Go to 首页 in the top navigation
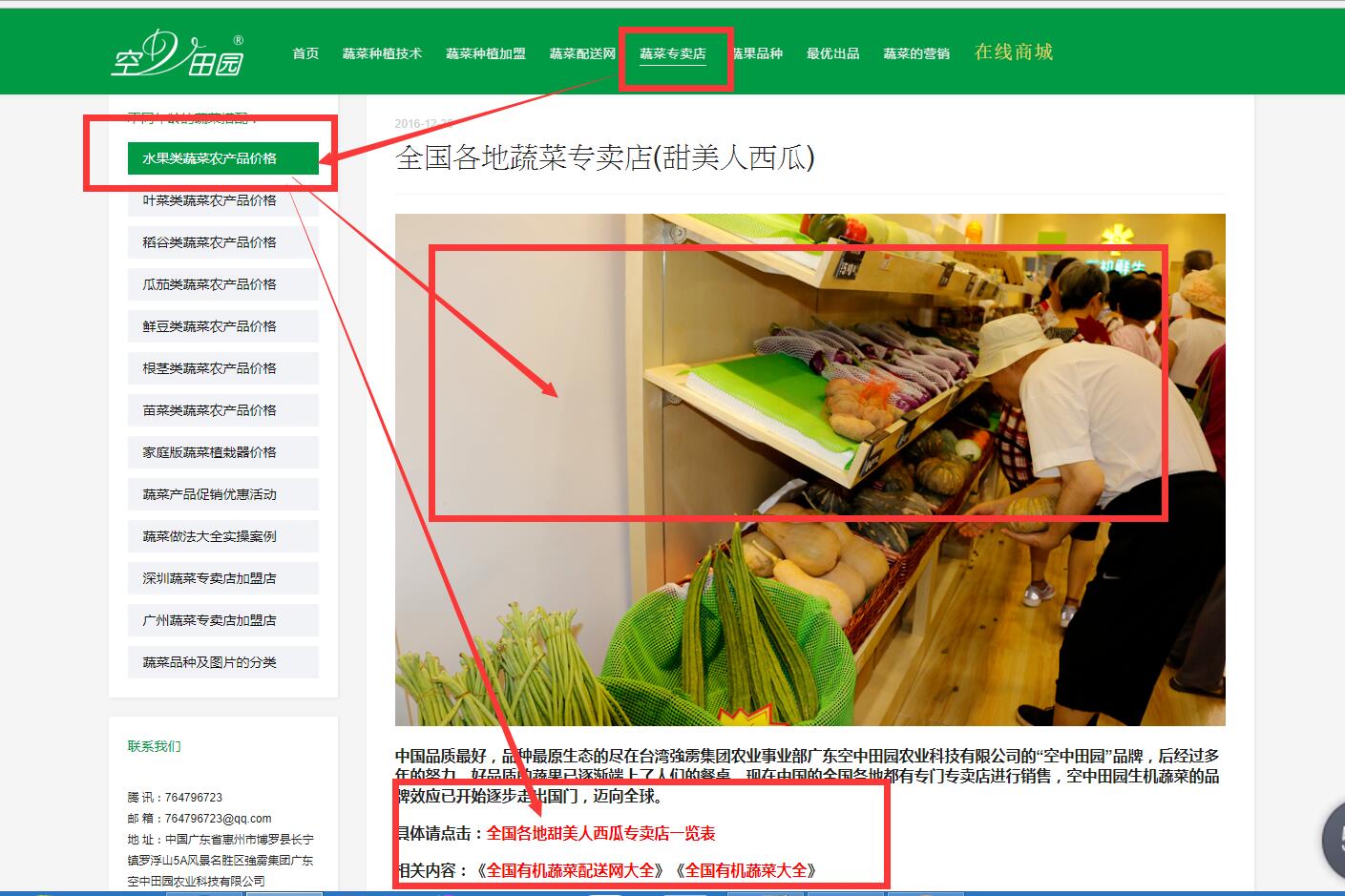The height and width of the screenshot is (896, 1345). 305,53
